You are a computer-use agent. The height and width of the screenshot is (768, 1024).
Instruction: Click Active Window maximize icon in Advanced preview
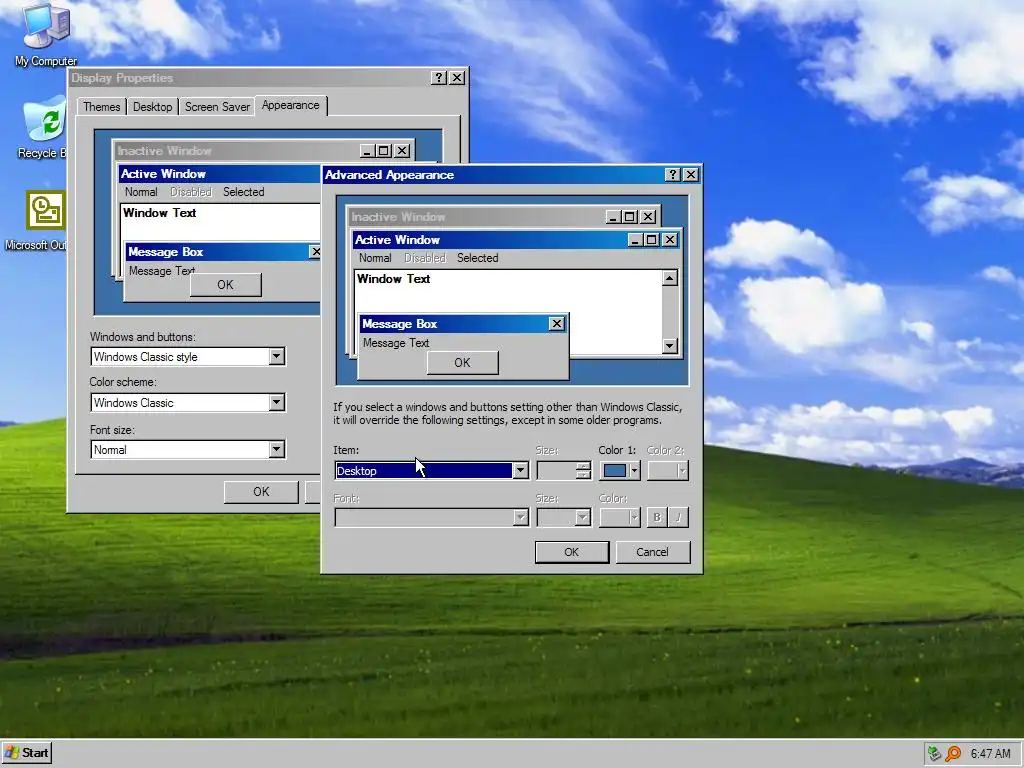click(651, 240)
